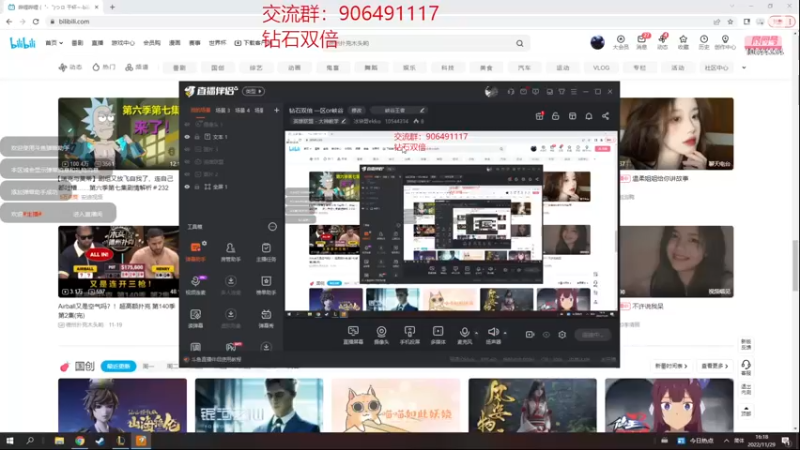Open the notification bell in streaming app
Screen dimensions: 800x450
point(589,116)
